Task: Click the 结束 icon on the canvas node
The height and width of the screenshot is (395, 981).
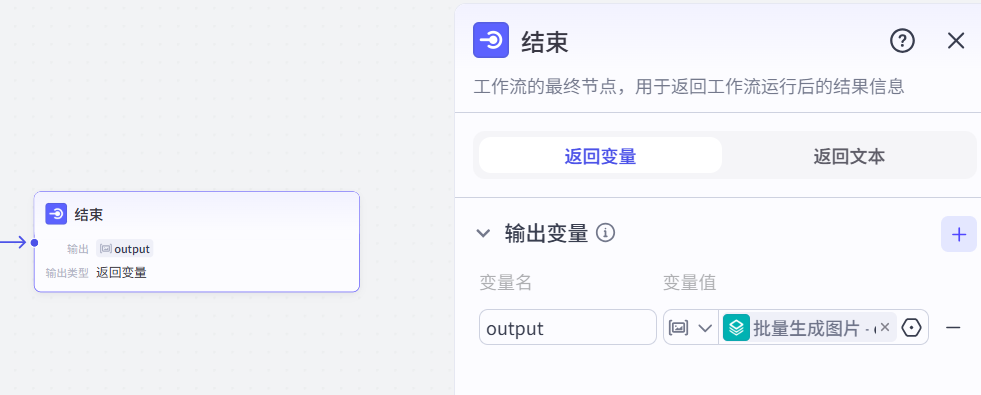Action: (x=56, y=214)
